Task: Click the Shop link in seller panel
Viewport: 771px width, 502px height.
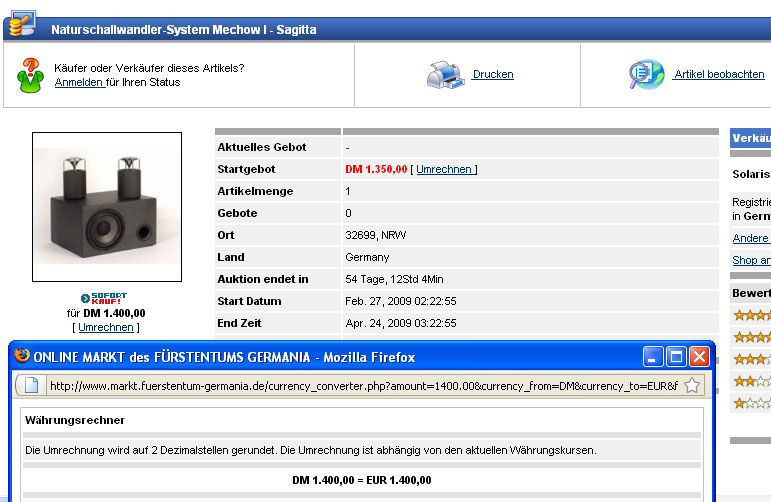Action: (751, 260)
